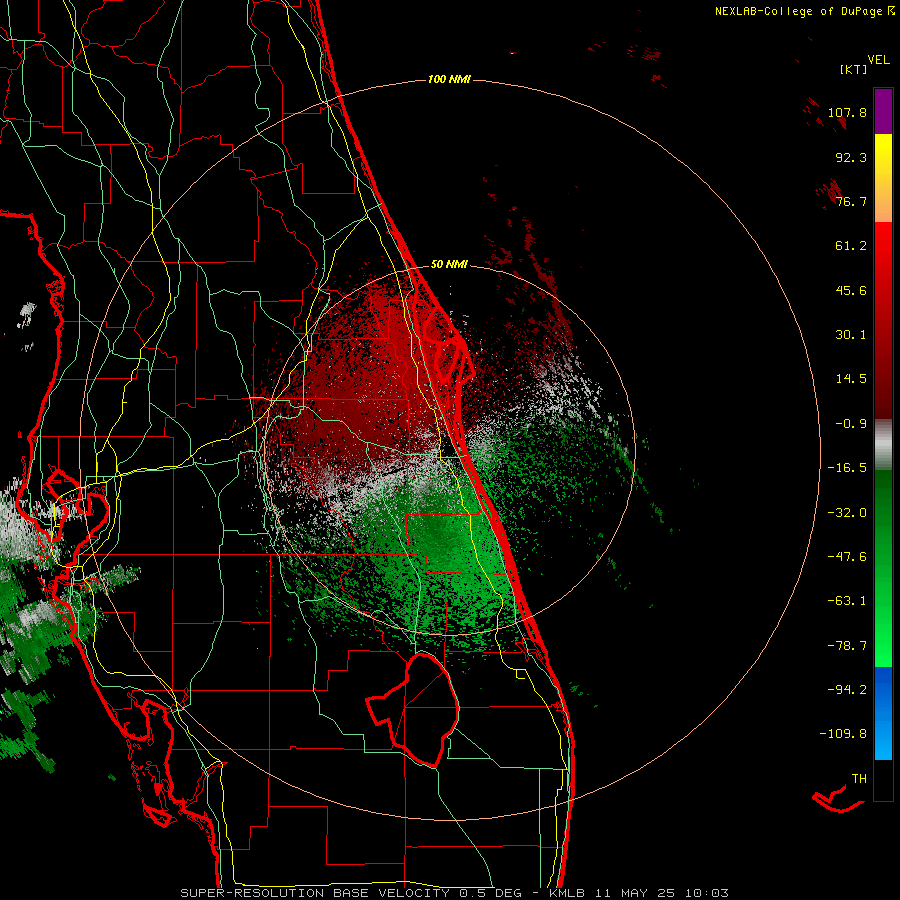Click the TH legend label
The height and width of the screenshot is (900, 900).
(x=859, y=779)
